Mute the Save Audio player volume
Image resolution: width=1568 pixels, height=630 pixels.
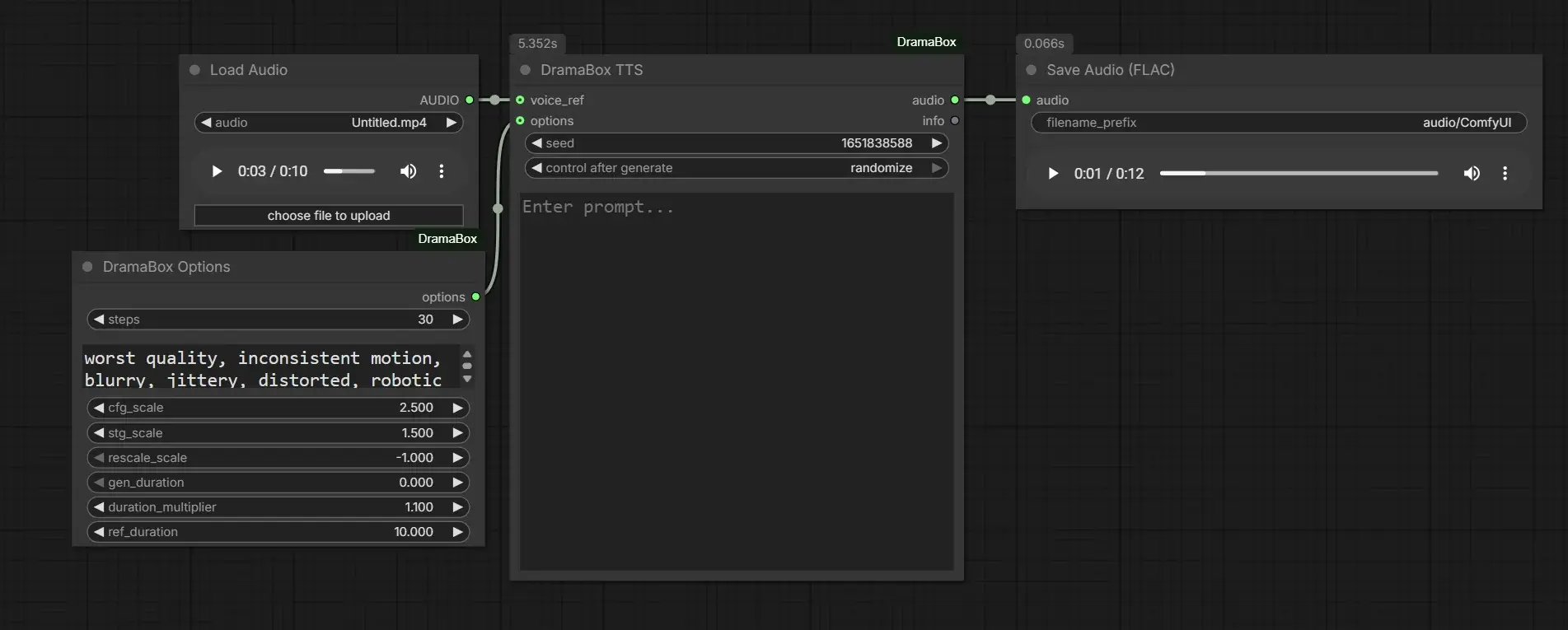pyautogui.click(x=1472, y=174)
